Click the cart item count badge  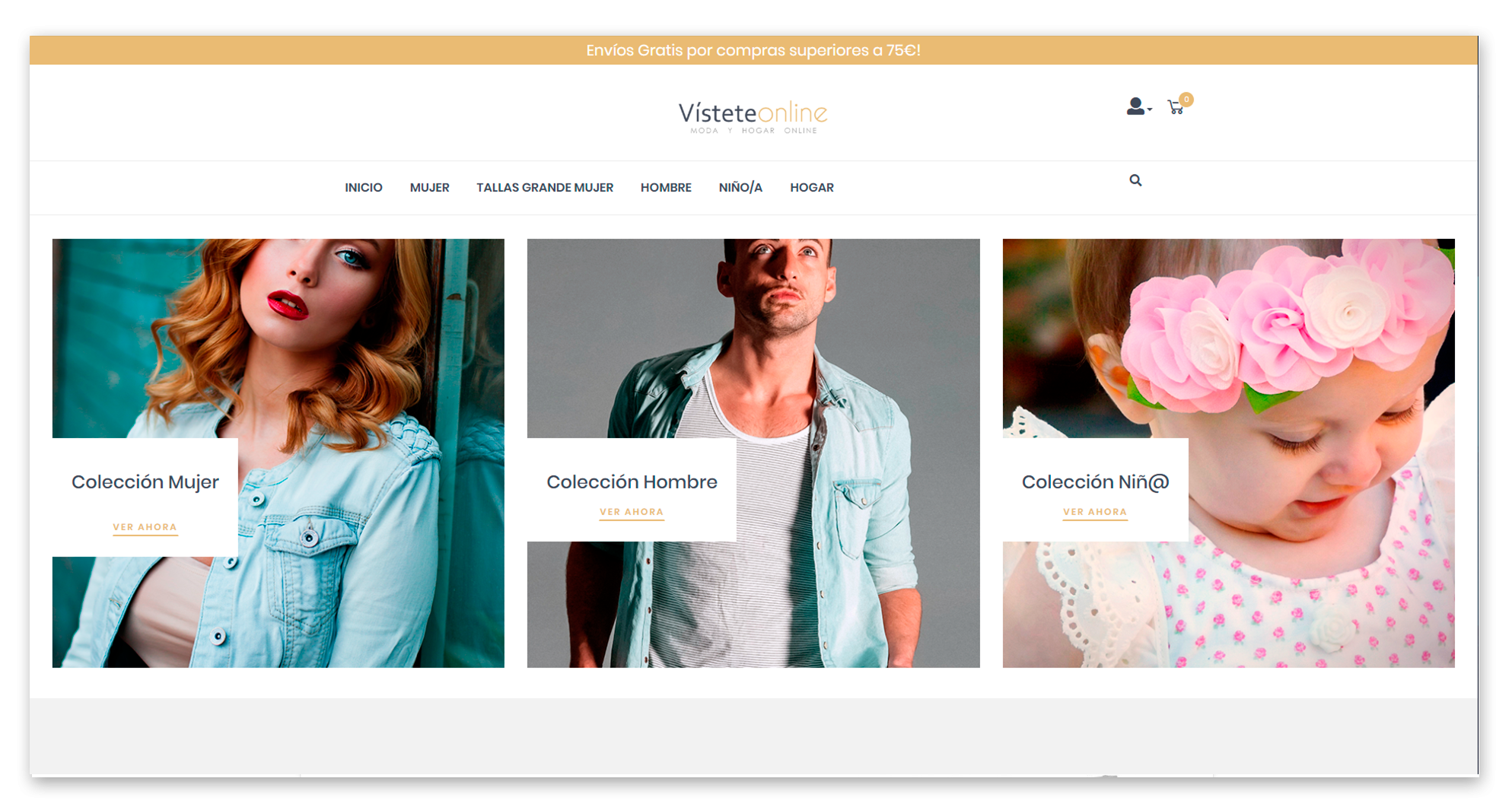tap(1186, 99)
